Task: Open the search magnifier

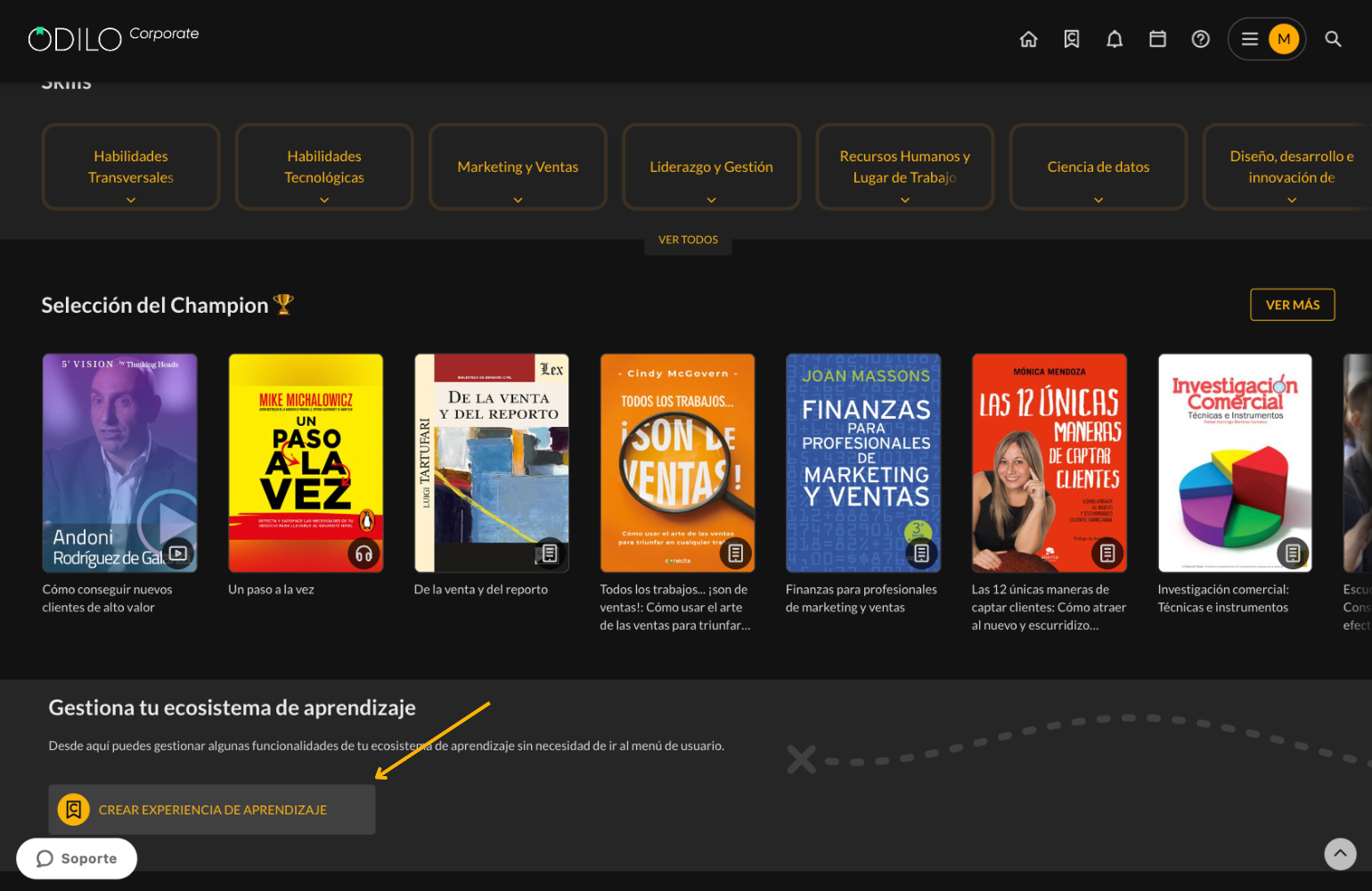Action: (x=1333, y=39)
